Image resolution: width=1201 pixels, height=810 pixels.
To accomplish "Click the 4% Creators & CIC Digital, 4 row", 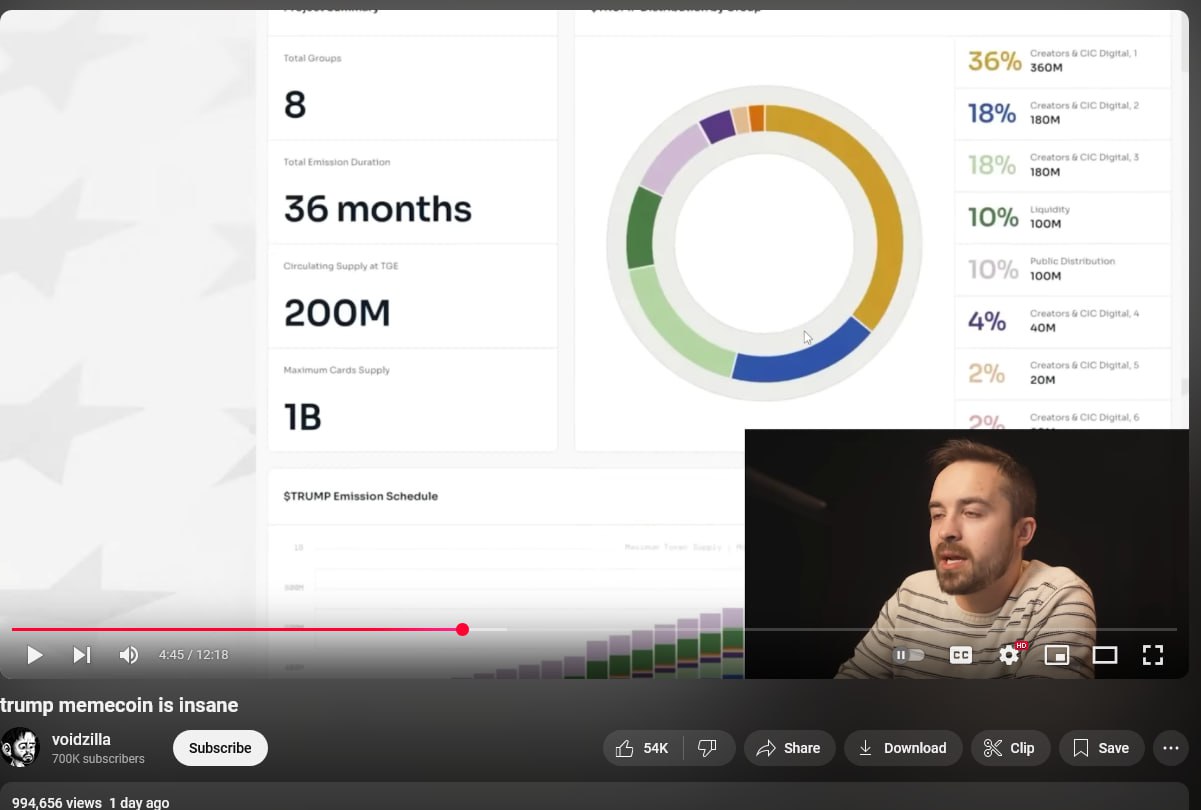I will pos(1062,321).
